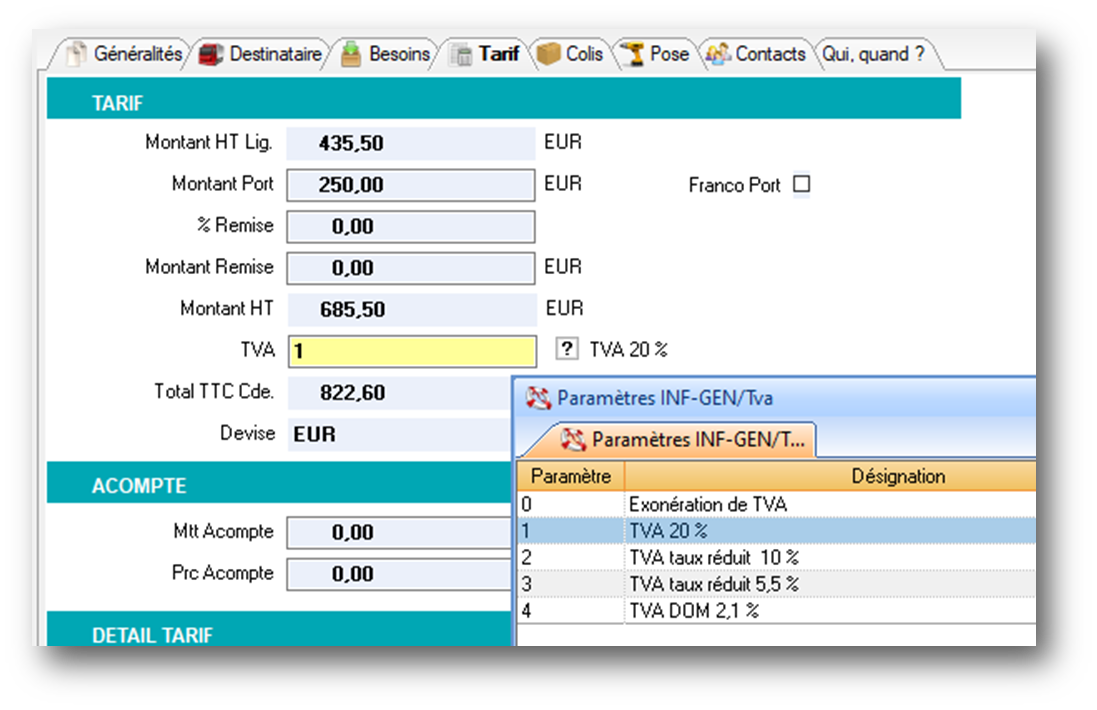This screenshot has width=1097, height=710.
Task: Enable the Franco Port checkbox
Action: click(801, 185)
